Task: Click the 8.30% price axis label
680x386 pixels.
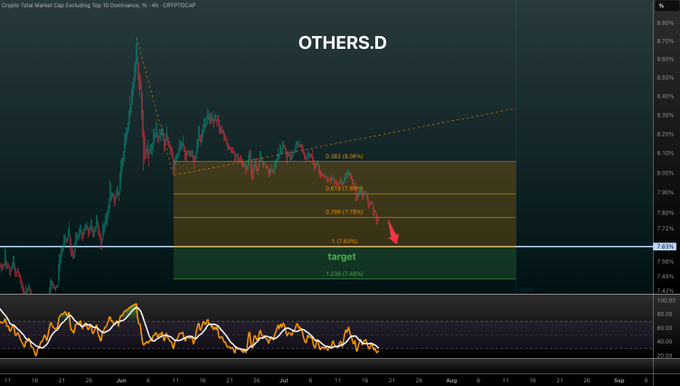Action: [665, 115]
